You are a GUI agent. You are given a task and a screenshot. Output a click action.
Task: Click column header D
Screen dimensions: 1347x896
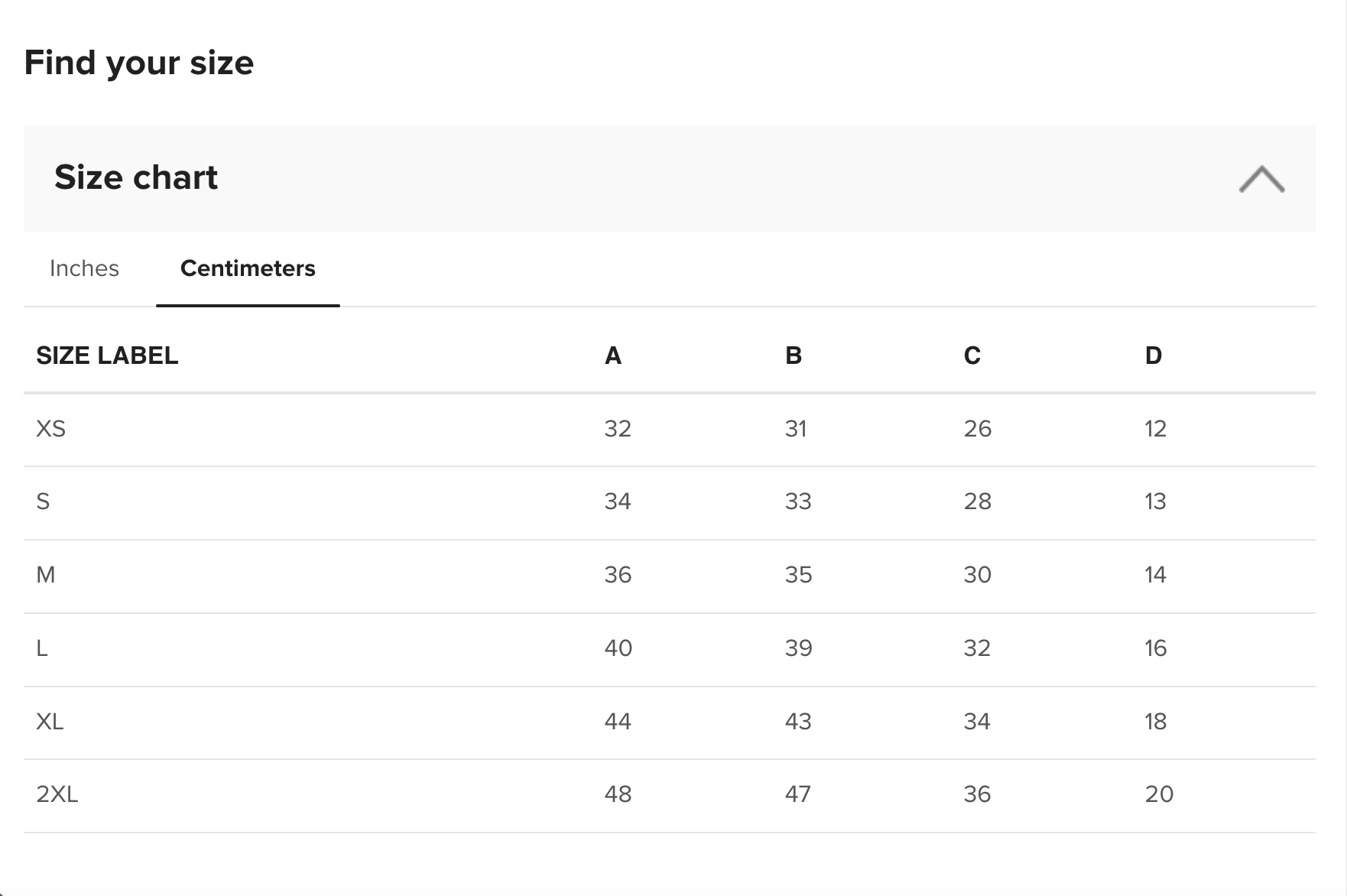[x=1154, y=355]
